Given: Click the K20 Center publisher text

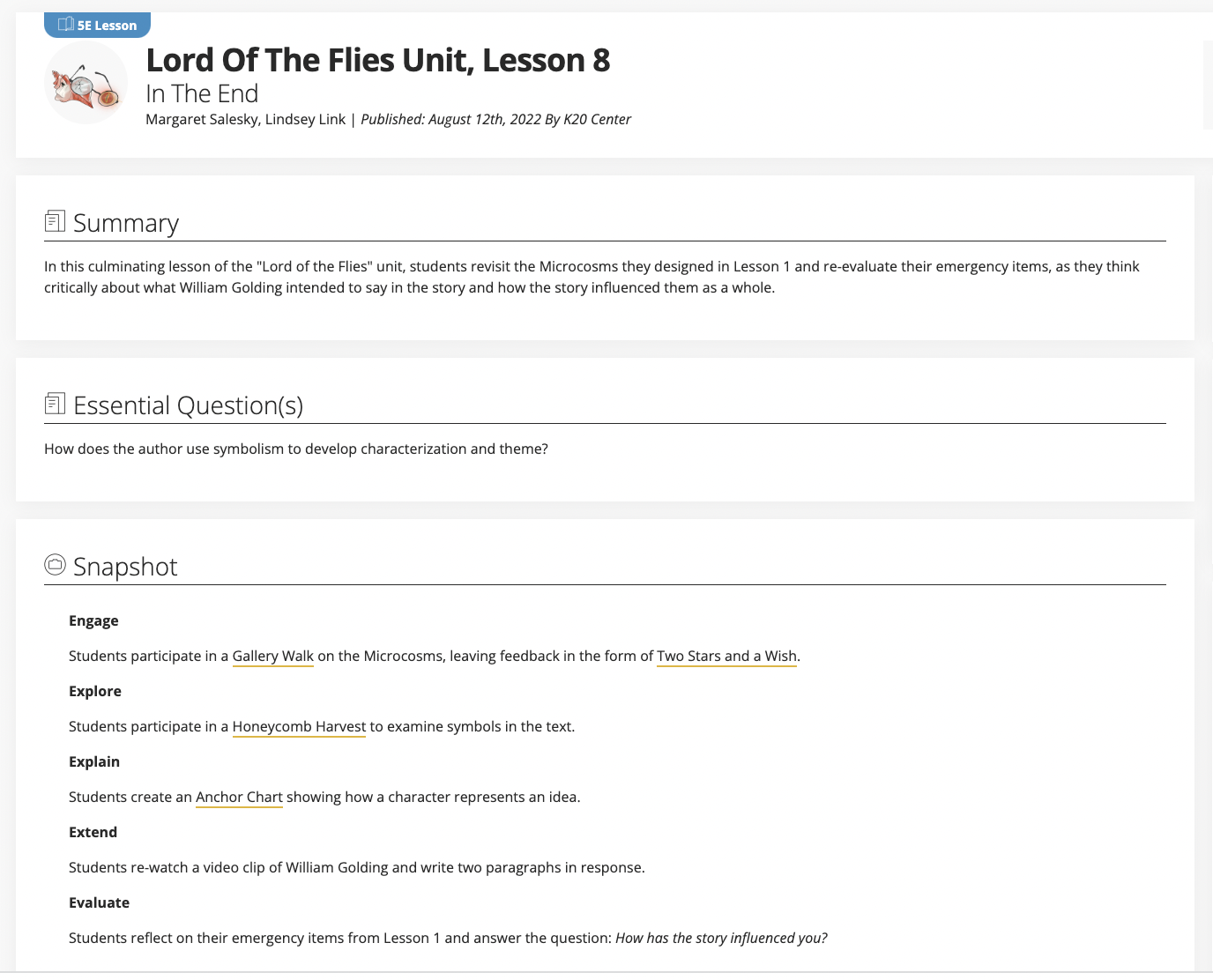Looking at the screenshot, I should pos(597,119).
